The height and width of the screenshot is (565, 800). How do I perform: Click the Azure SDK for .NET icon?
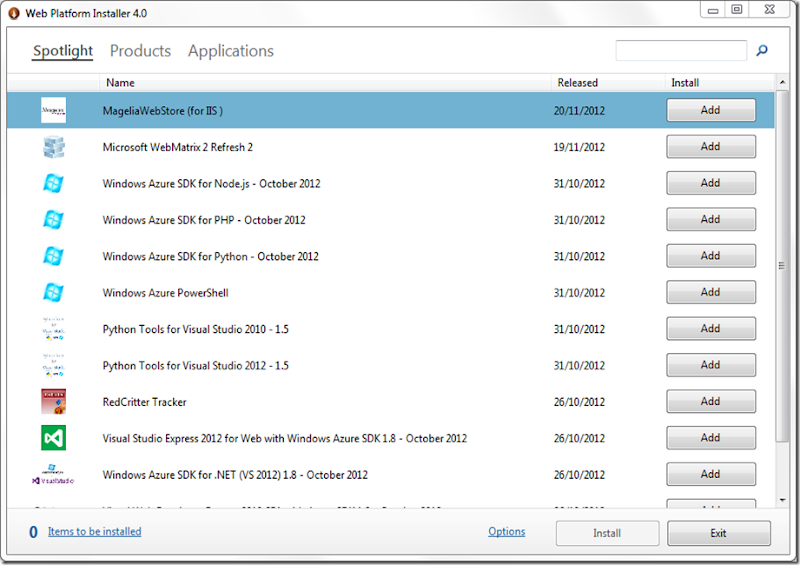pyautogui.click(x=53, y=475)
